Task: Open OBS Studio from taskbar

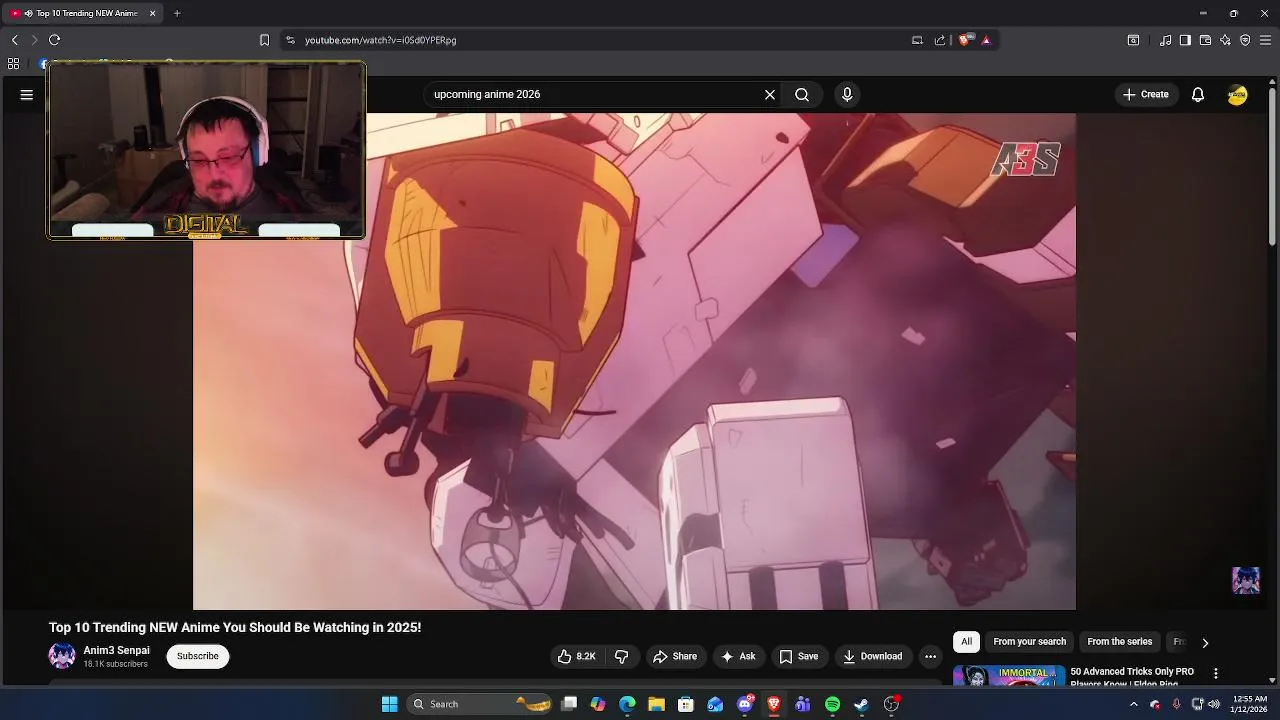Action: click(891, 704)
